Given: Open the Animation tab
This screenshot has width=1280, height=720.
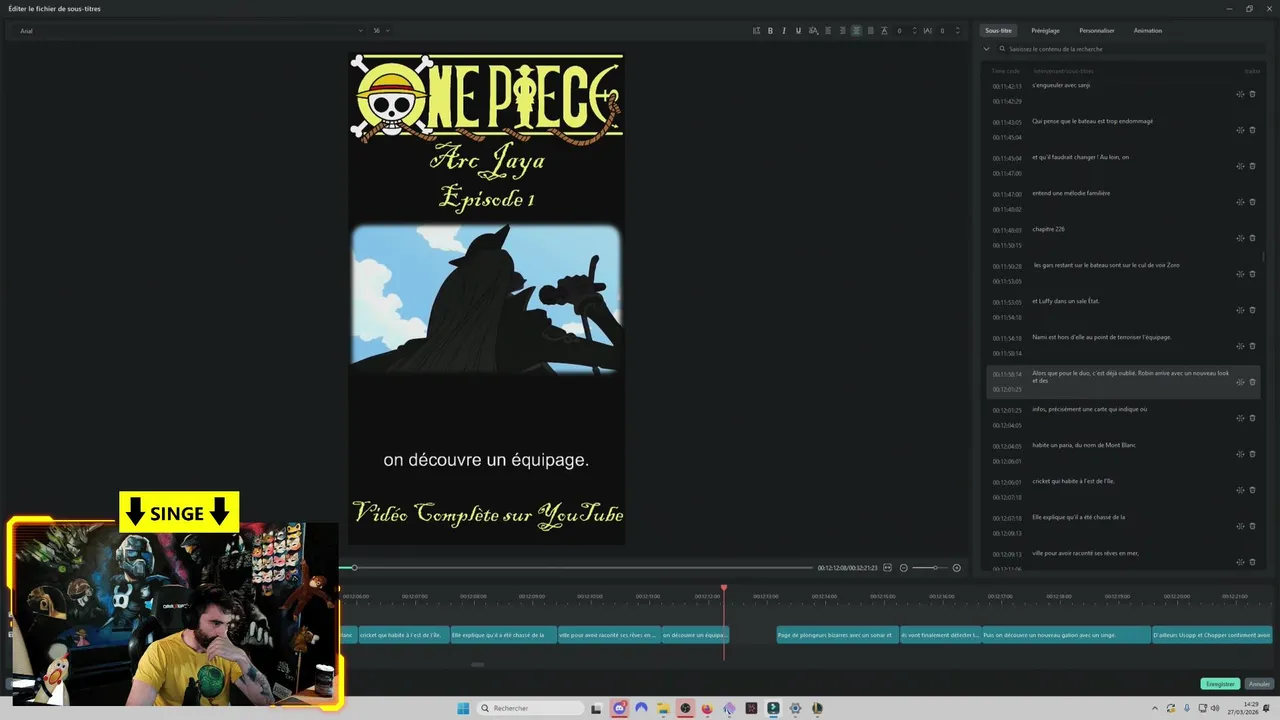Looking at the screenshot, I should (1148, 31).
